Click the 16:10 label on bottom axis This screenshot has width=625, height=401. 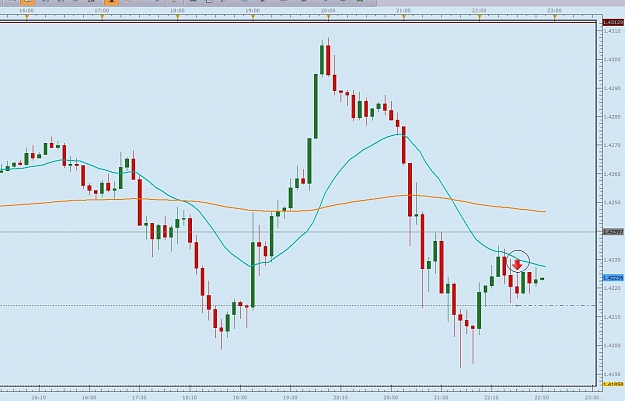pos(39,397)
